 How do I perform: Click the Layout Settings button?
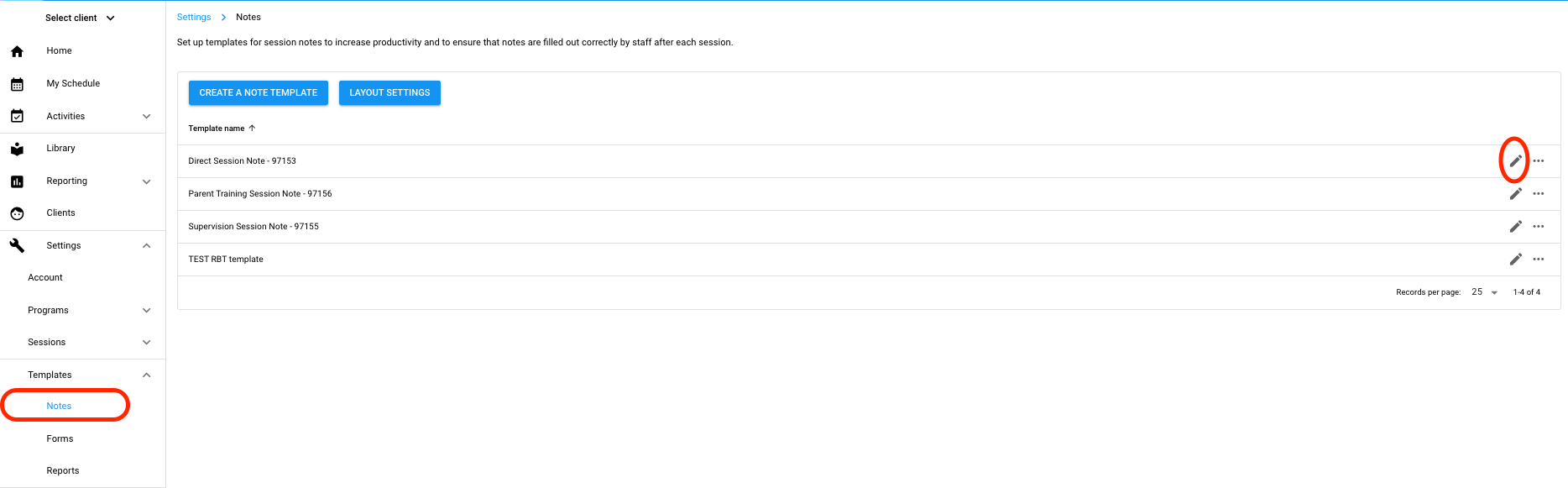[x=389, y=92]
